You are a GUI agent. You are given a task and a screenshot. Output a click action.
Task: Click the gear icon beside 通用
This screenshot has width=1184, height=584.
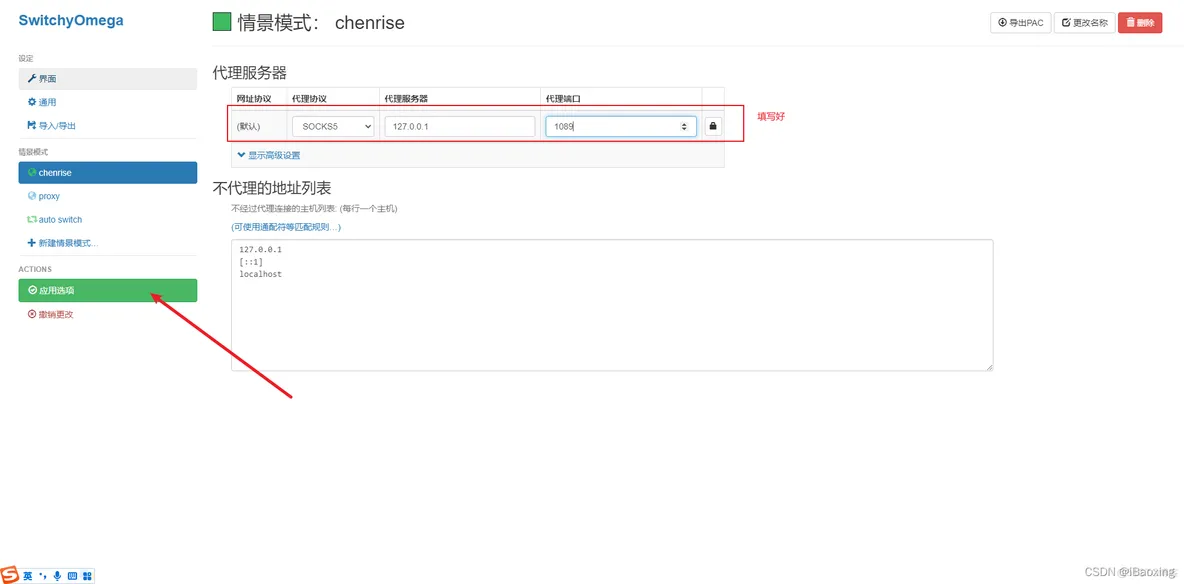pos(32,102)
